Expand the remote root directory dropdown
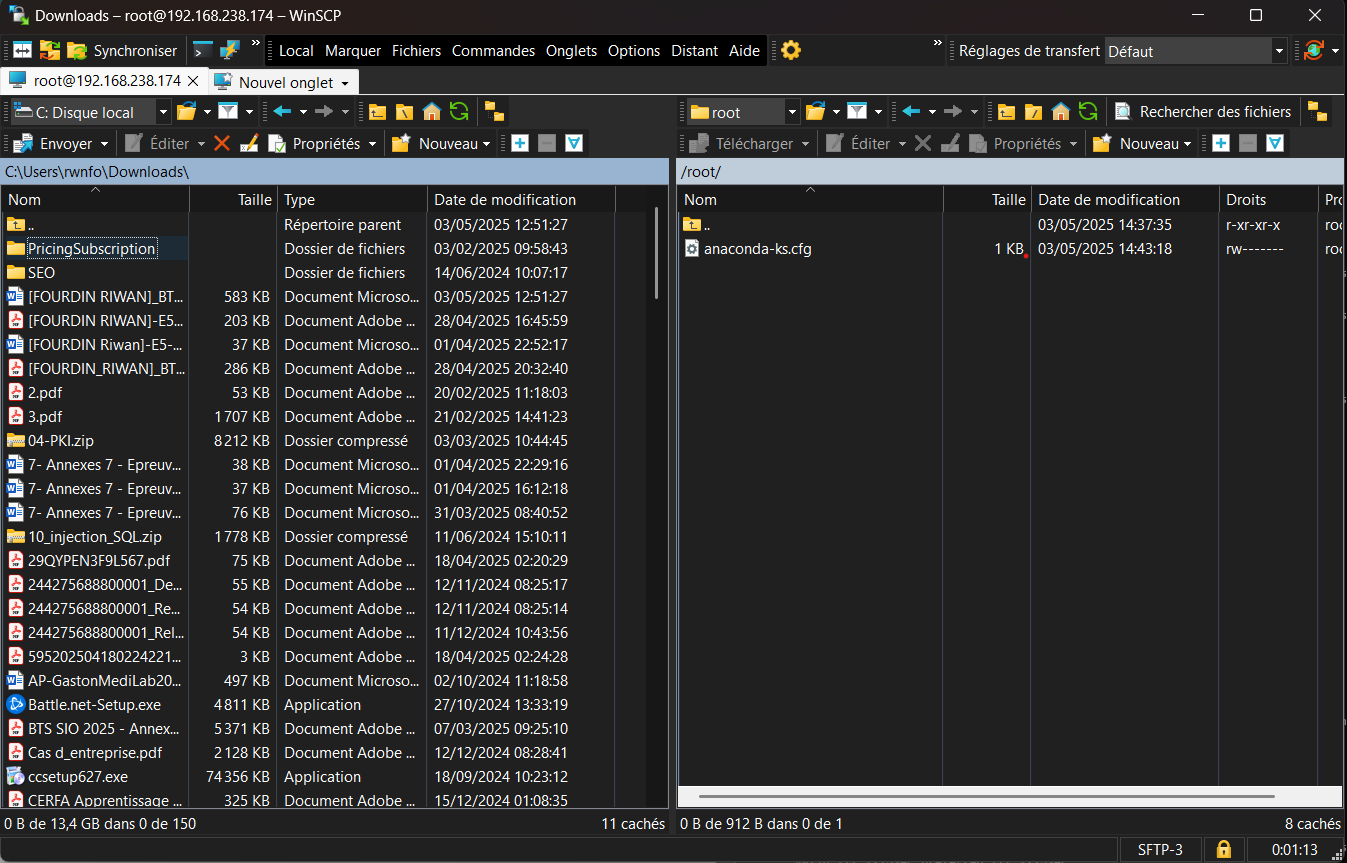 pyautogui.click(x=792, y=112)
